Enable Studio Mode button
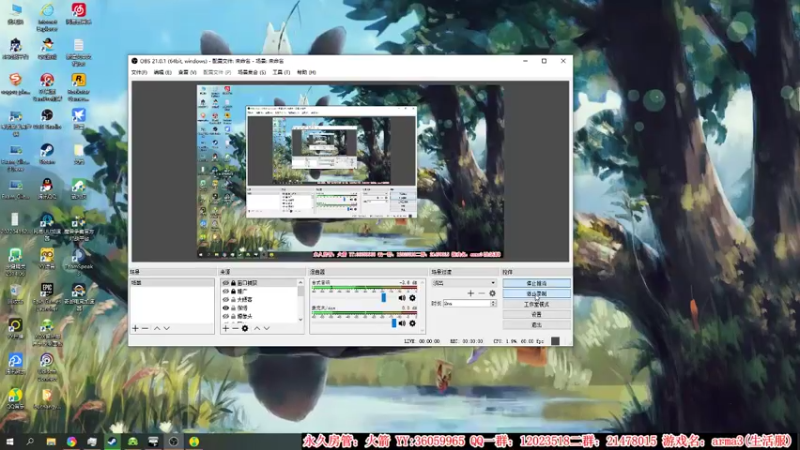Viewport: 800px width, 450px height. (x=536, y=304)
